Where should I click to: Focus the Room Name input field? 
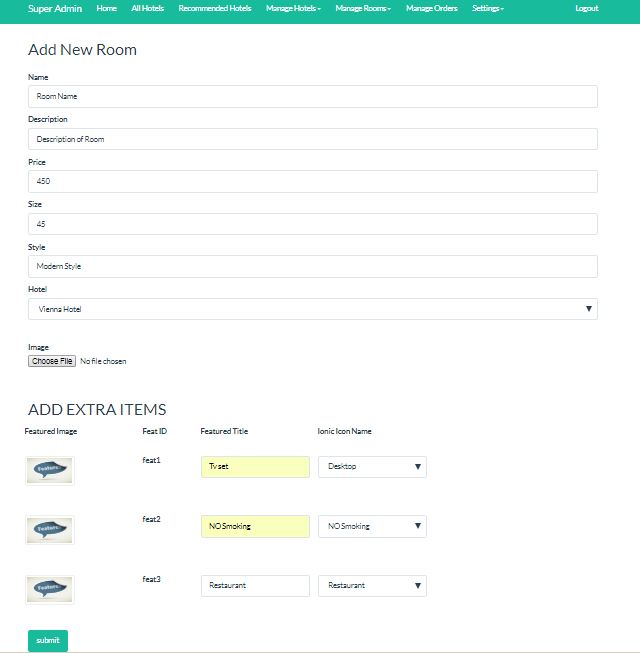(x=313, y=97)
